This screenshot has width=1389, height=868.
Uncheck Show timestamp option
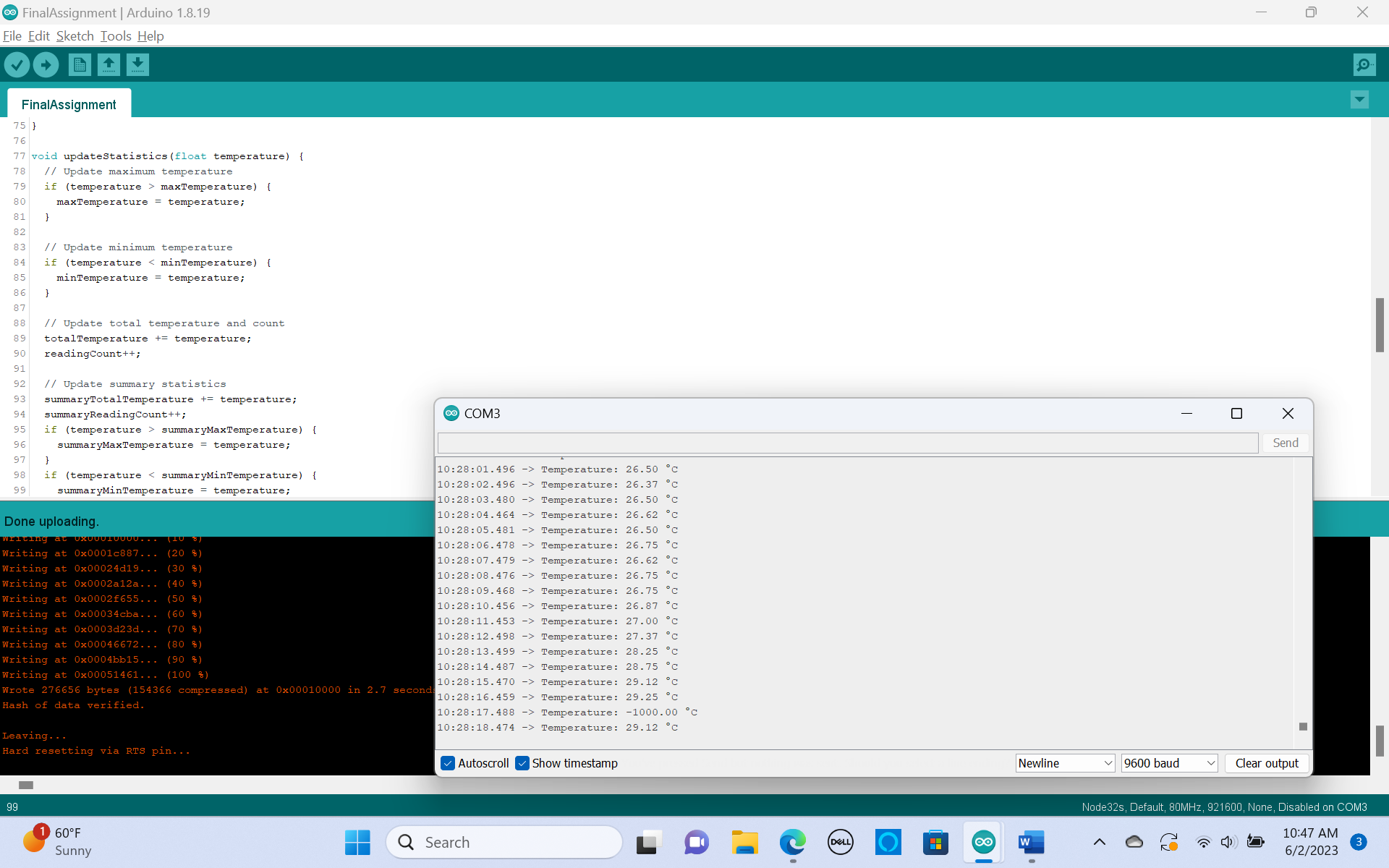pos(522,763)
